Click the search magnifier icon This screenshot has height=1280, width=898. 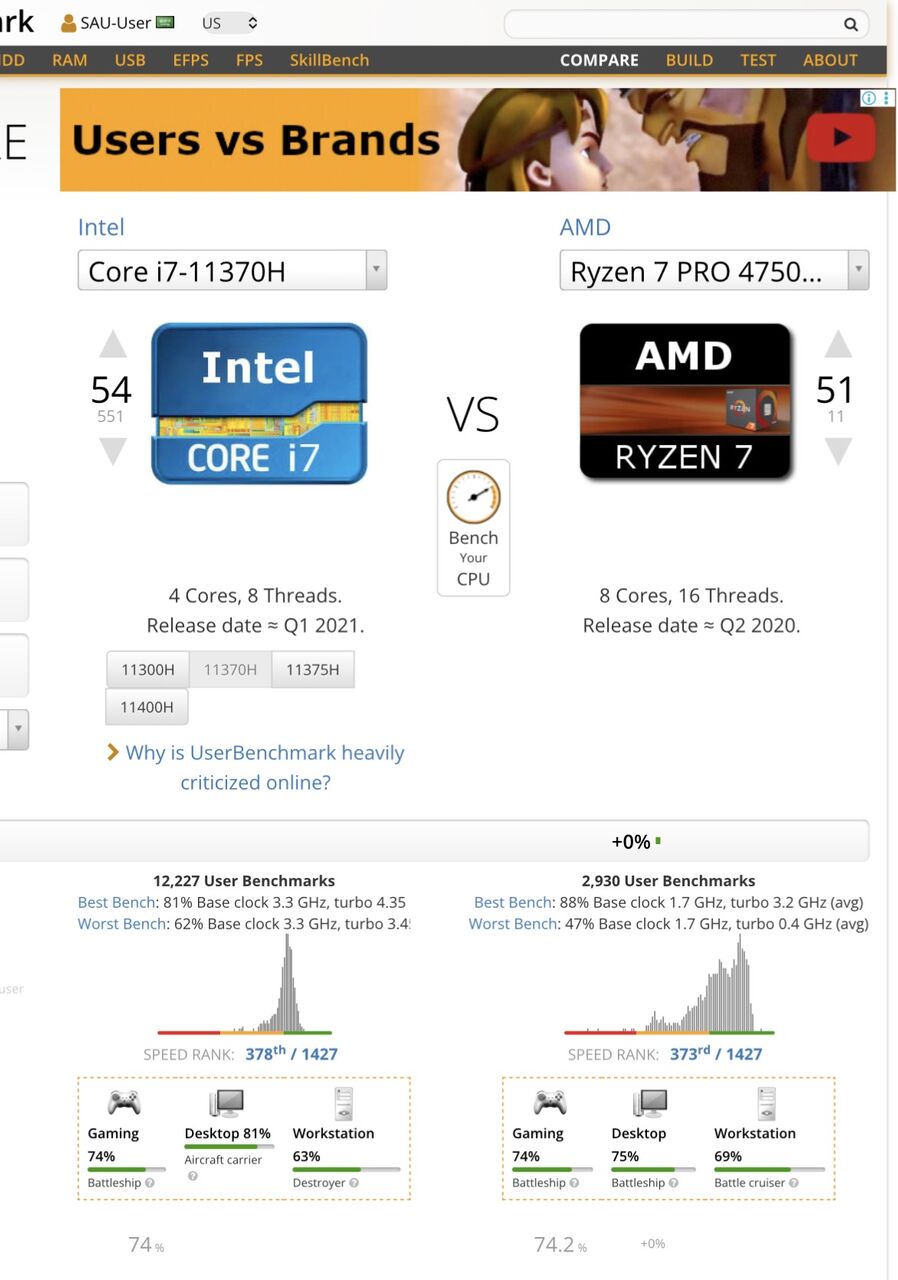850,24
